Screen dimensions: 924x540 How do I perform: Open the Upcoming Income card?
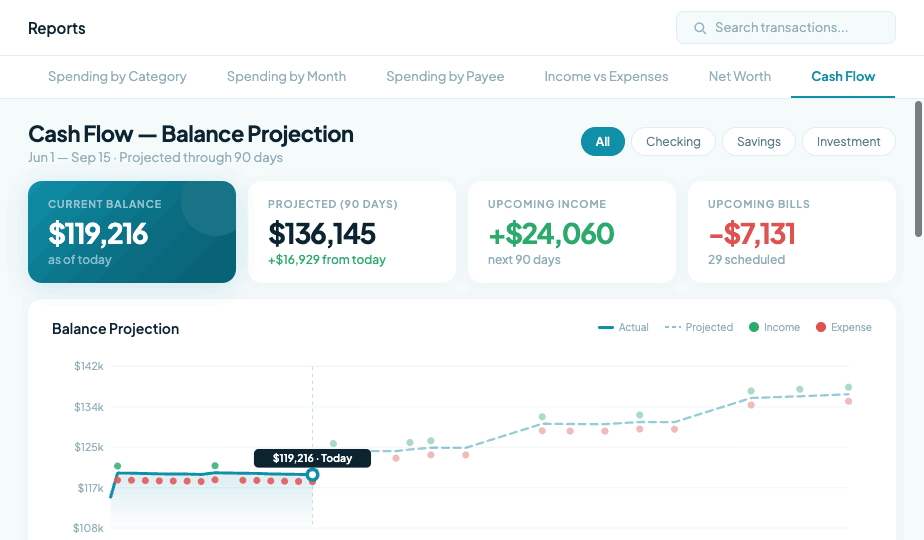(572, 232)
